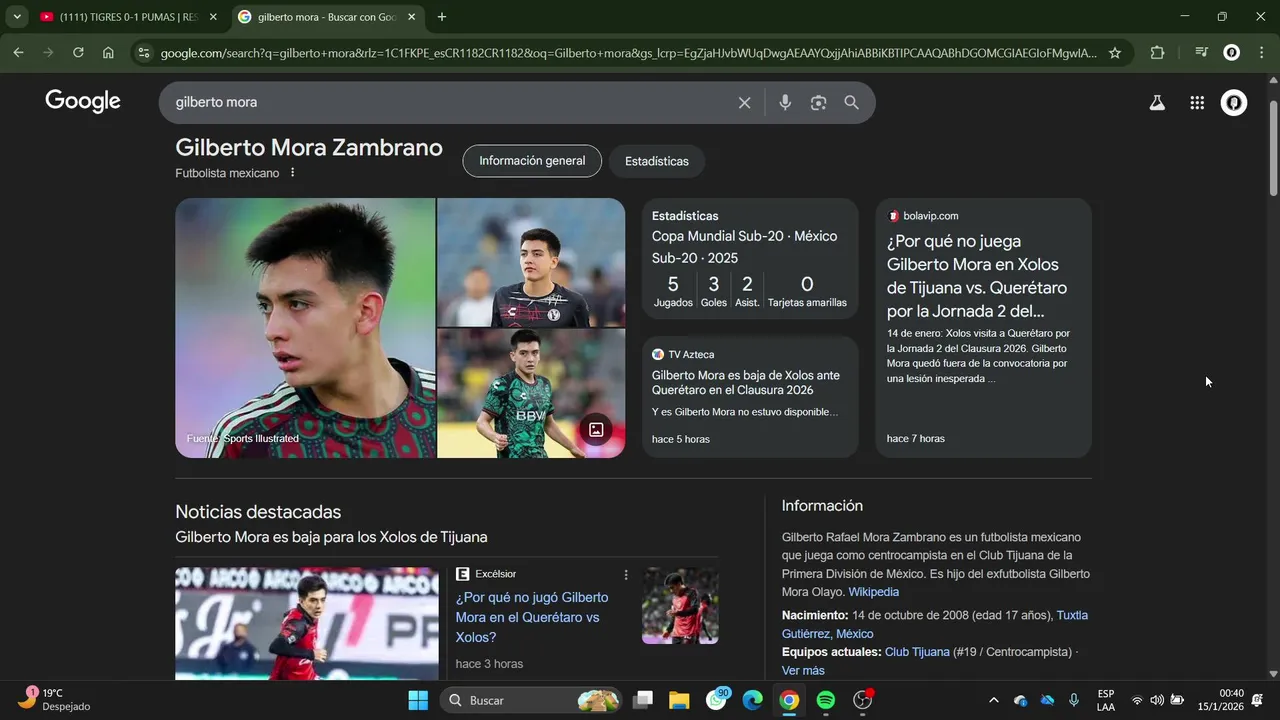The height and width of the screenshot is (720, 1280).
Task: Open Search Labs flask icon
Action: coord(1157,102)
